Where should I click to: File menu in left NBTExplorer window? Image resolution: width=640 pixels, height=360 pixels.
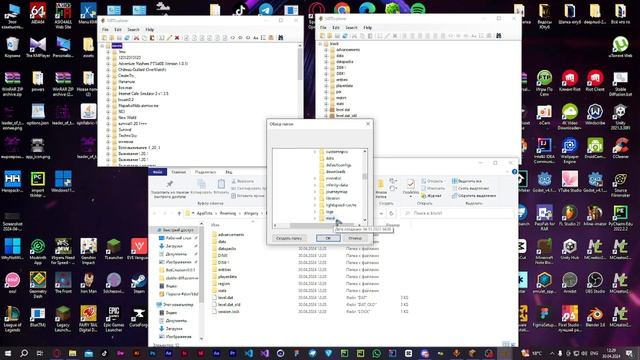(105, 30)
